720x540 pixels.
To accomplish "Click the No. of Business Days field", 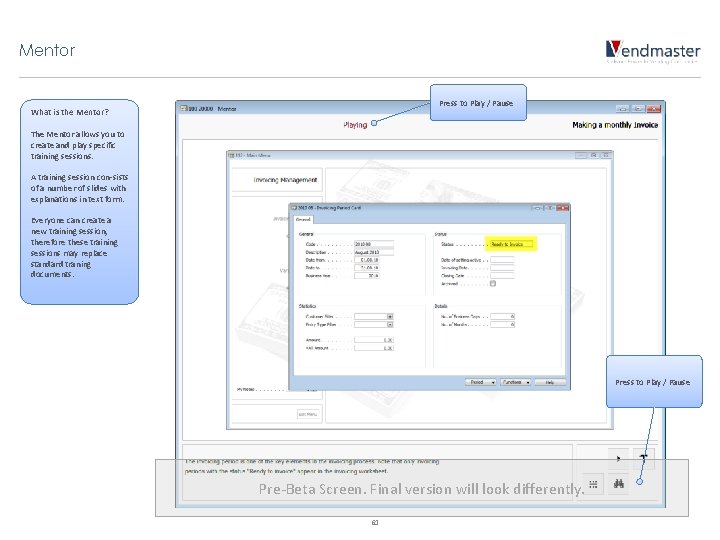I will click(x=502, y=316).
